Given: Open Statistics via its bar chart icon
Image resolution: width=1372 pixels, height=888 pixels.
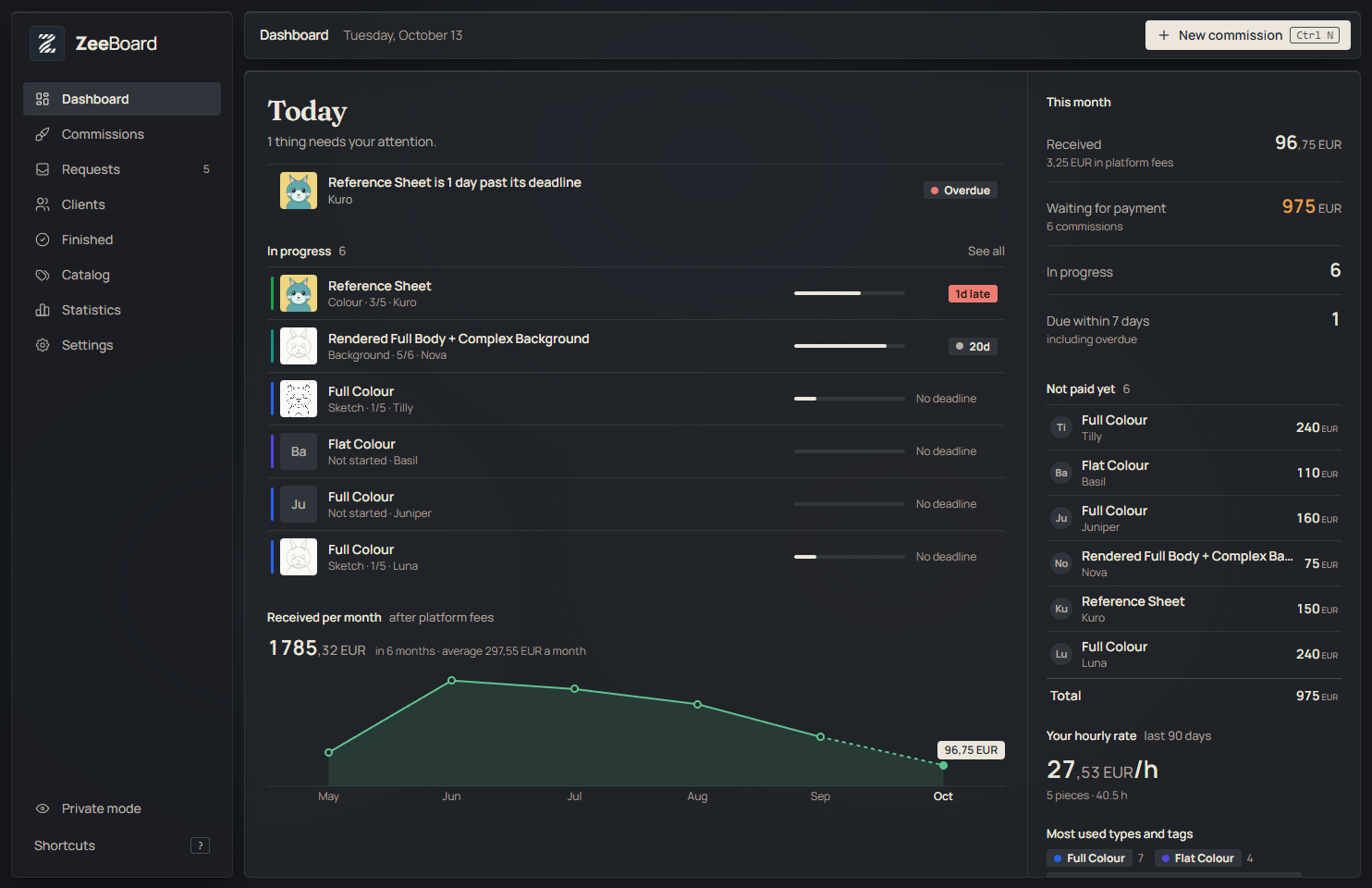Looking at the screenshot, I should click(x=43, y=310).
